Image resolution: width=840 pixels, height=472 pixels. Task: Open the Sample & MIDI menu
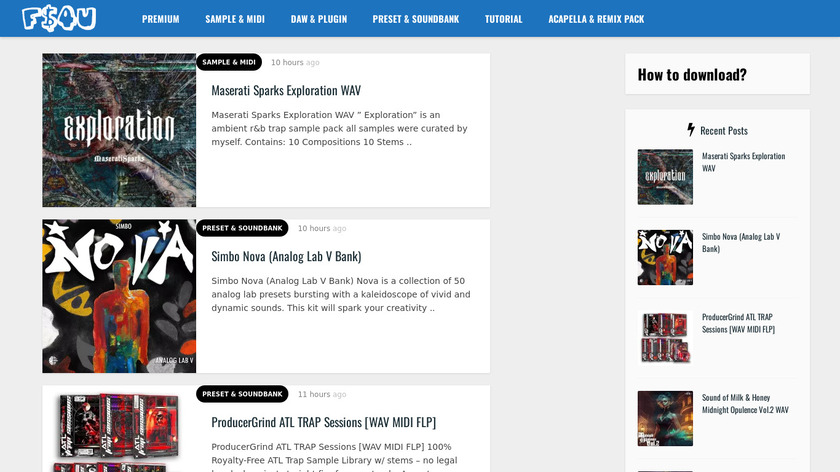(x=234, y=19)
